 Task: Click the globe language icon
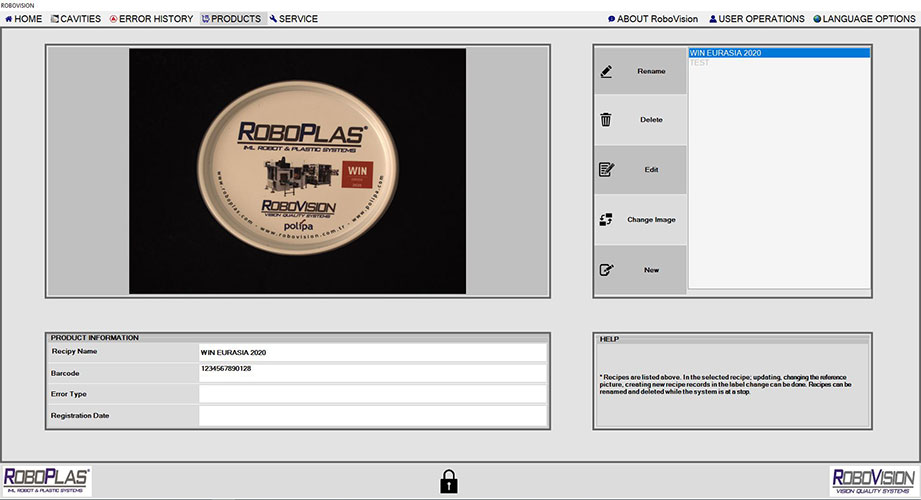(x=816, y=19)
